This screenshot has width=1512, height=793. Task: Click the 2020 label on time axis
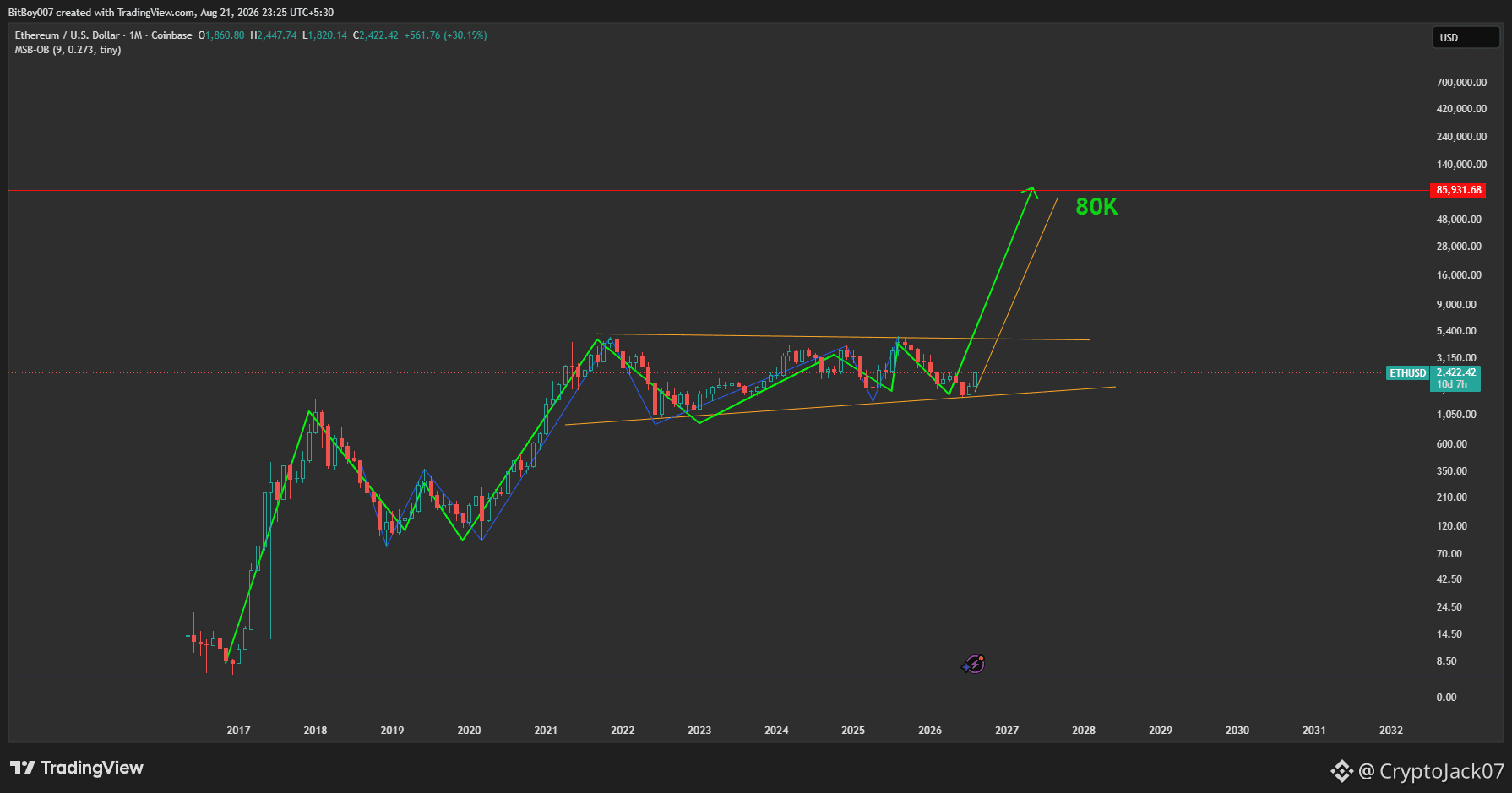tap(469, 731)
